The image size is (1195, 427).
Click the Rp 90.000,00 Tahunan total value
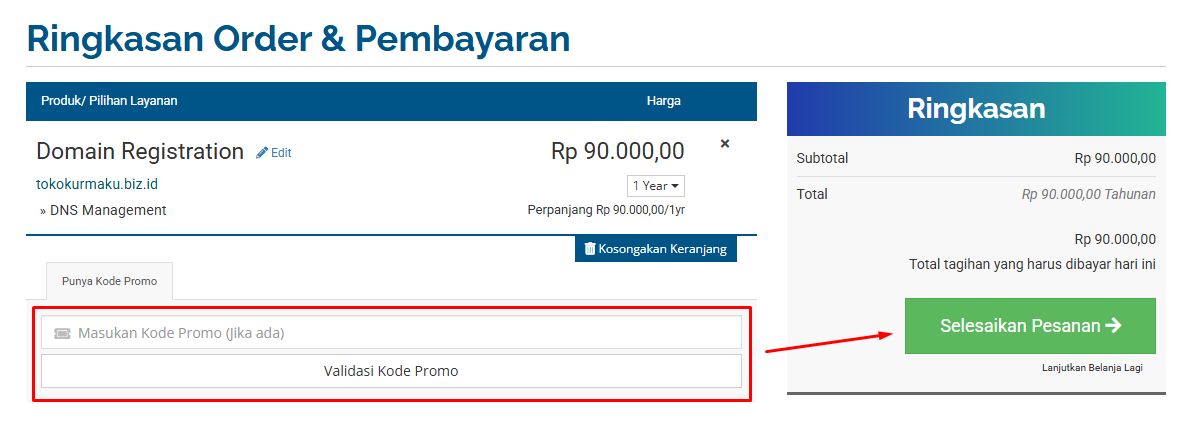[x=1088, y=194]
